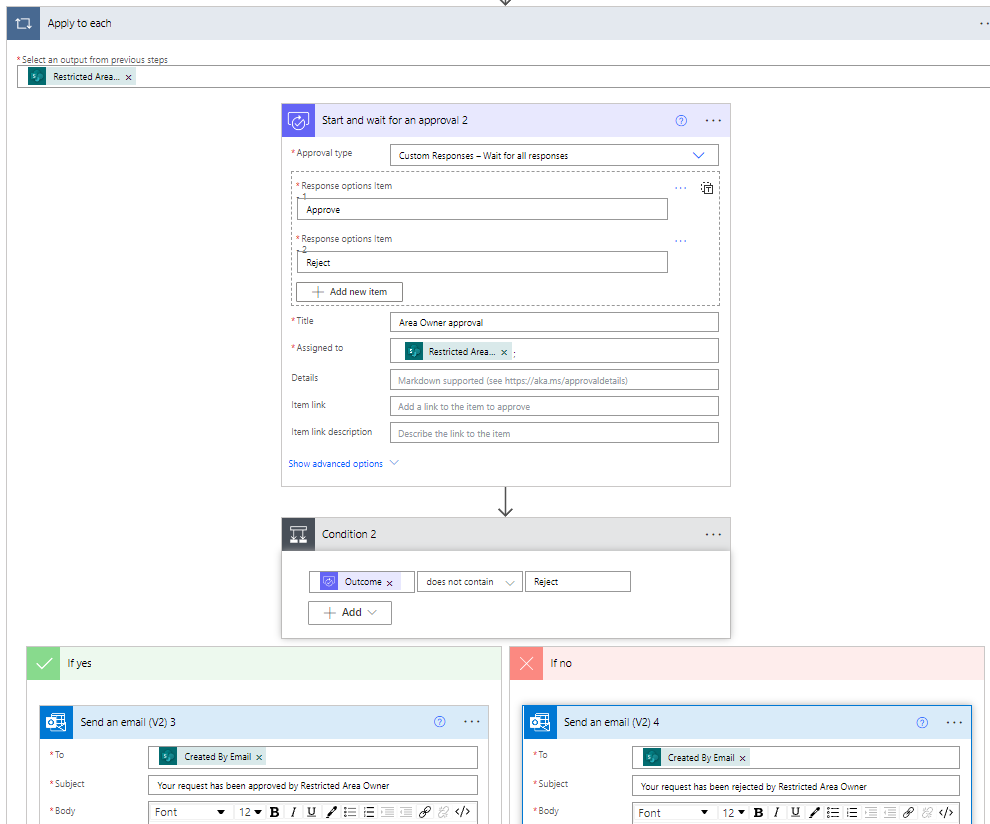Image resolution: width=990 pixels, height=824 pixels.
Task: Click Subject field of Send an email 4
Action: [x=796, y=786]
